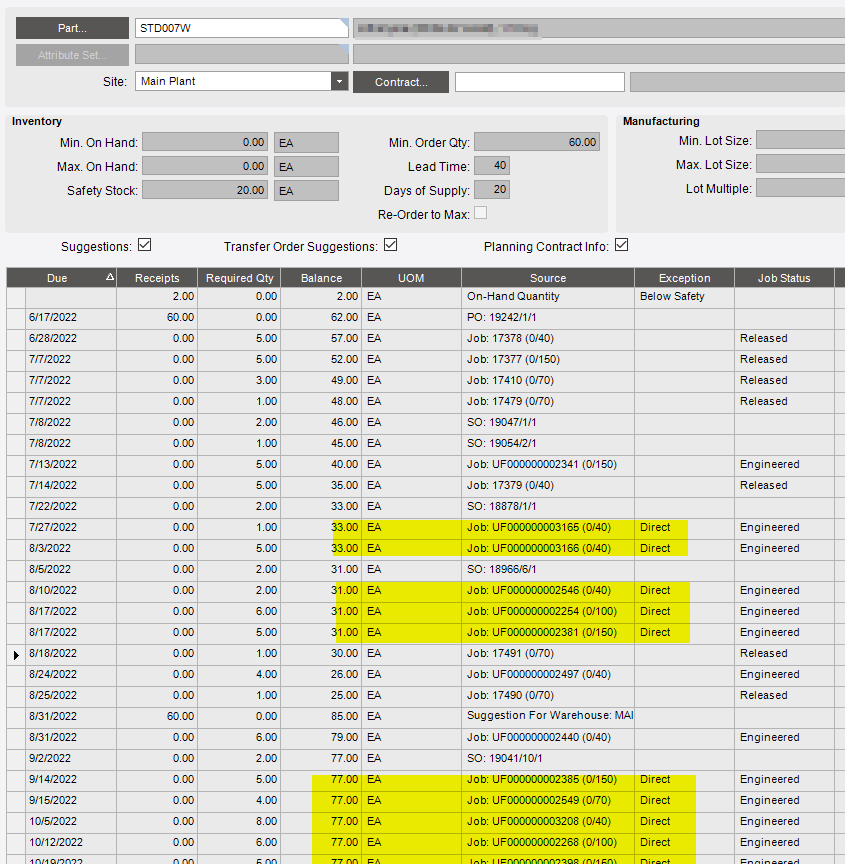Click the Direct exception for job UF000000003166
This screenshot has width=845, height=864.
685,548
